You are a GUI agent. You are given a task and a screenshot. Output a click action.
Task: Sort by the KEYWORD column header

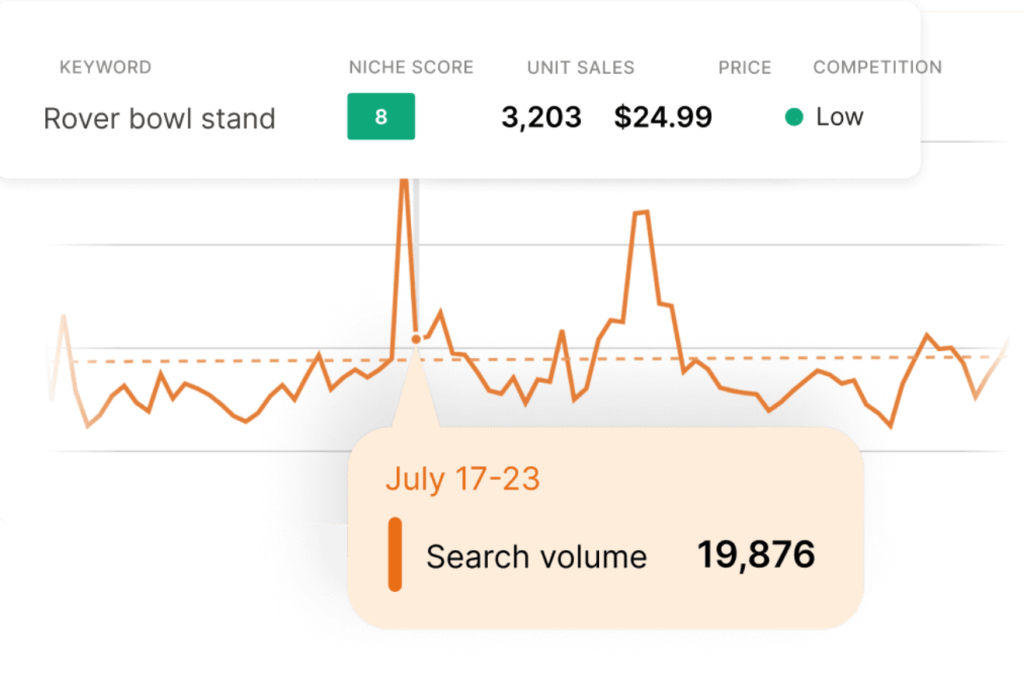point(105,68)
